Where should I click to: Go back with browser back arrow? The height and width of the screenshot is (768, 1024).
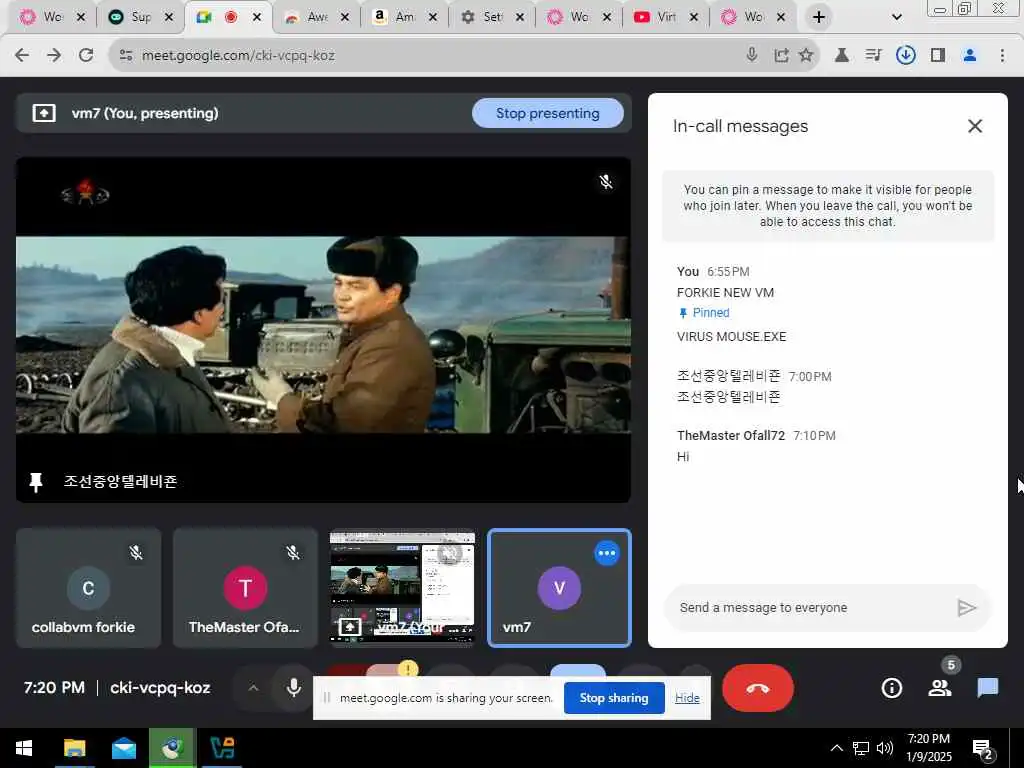point(22,56)
